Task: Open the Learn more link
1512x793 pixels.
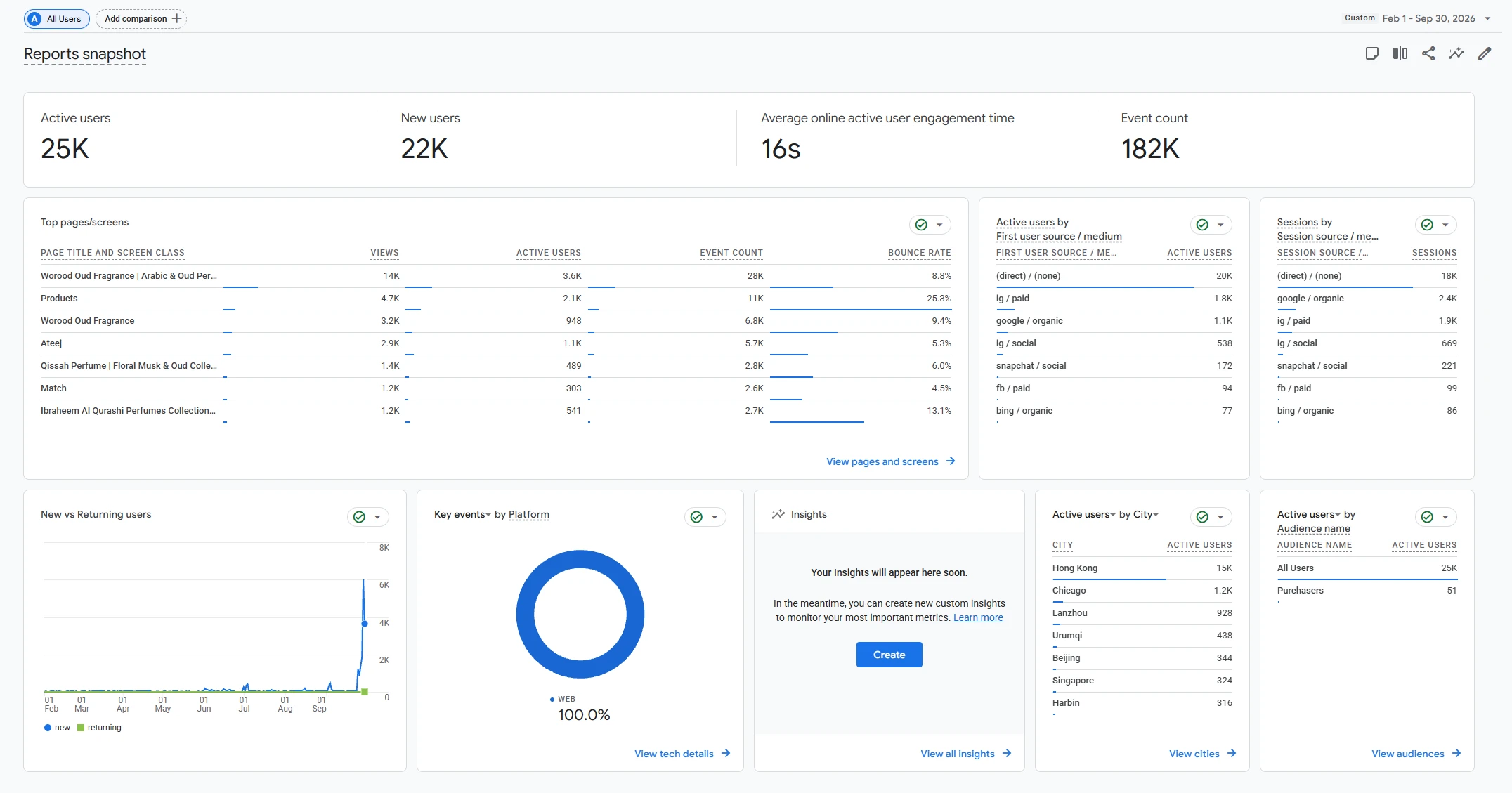Action: click(978, 617)
